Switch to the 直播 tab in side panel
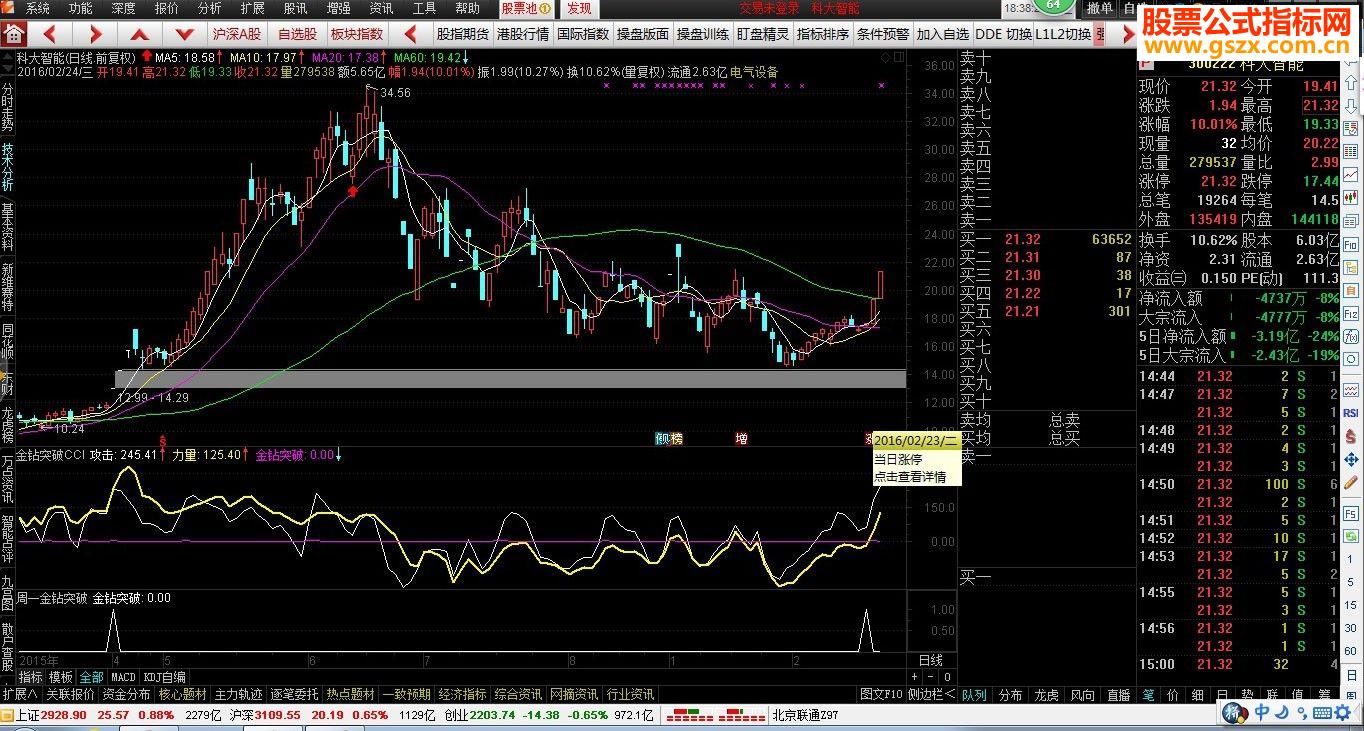 pos(1118,695)
